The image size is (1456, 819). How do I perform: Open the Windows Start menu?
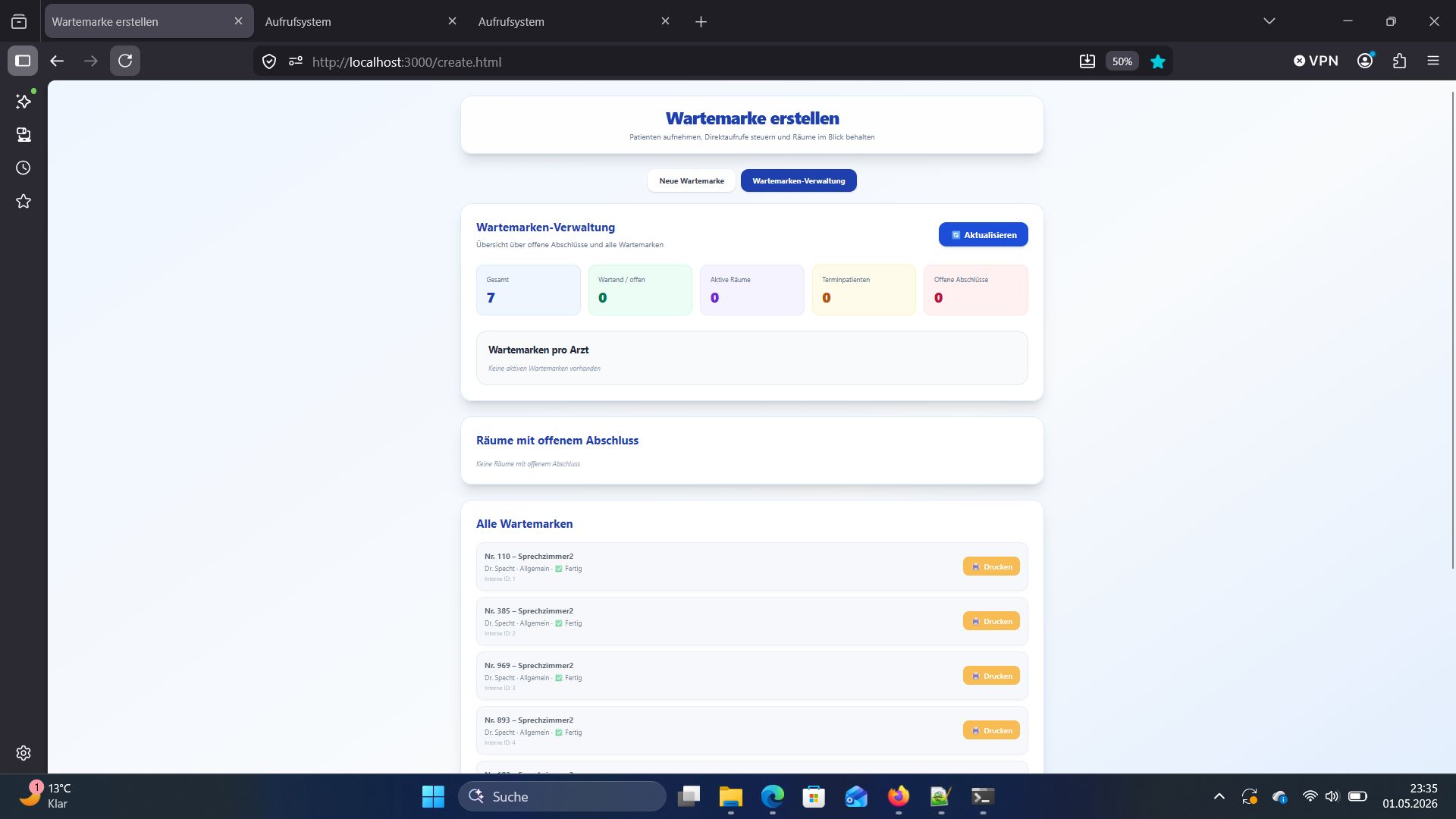pos(433,796)
